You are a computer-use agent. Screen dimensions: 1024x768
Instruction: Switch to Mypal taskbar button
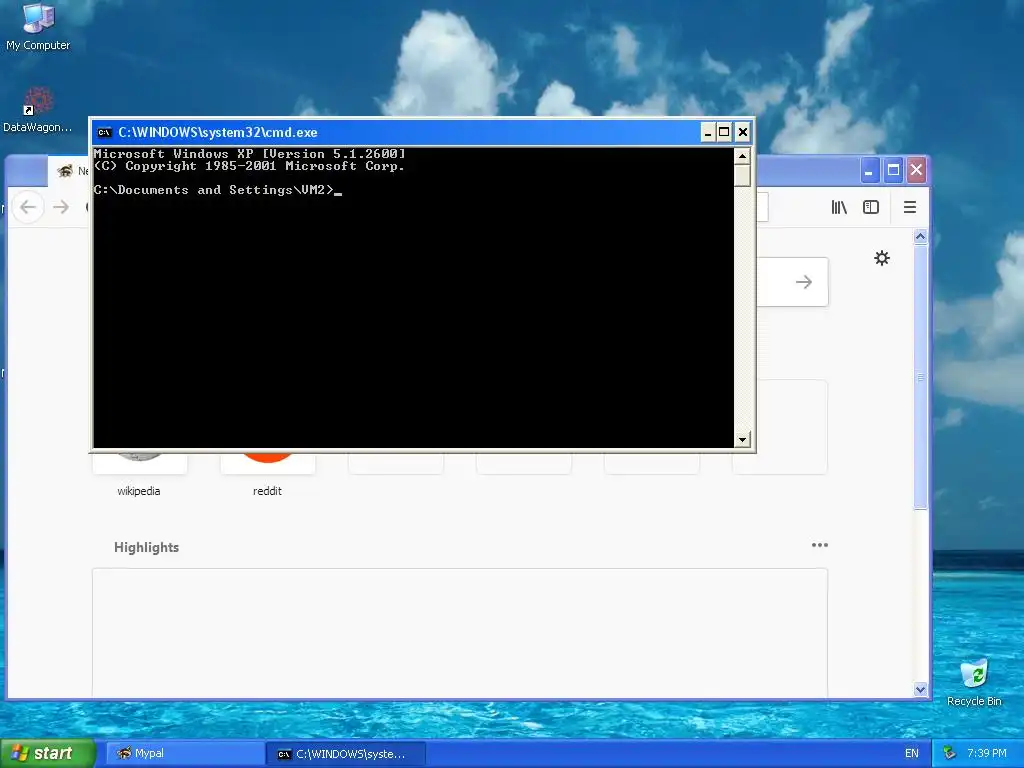[185, 754]
